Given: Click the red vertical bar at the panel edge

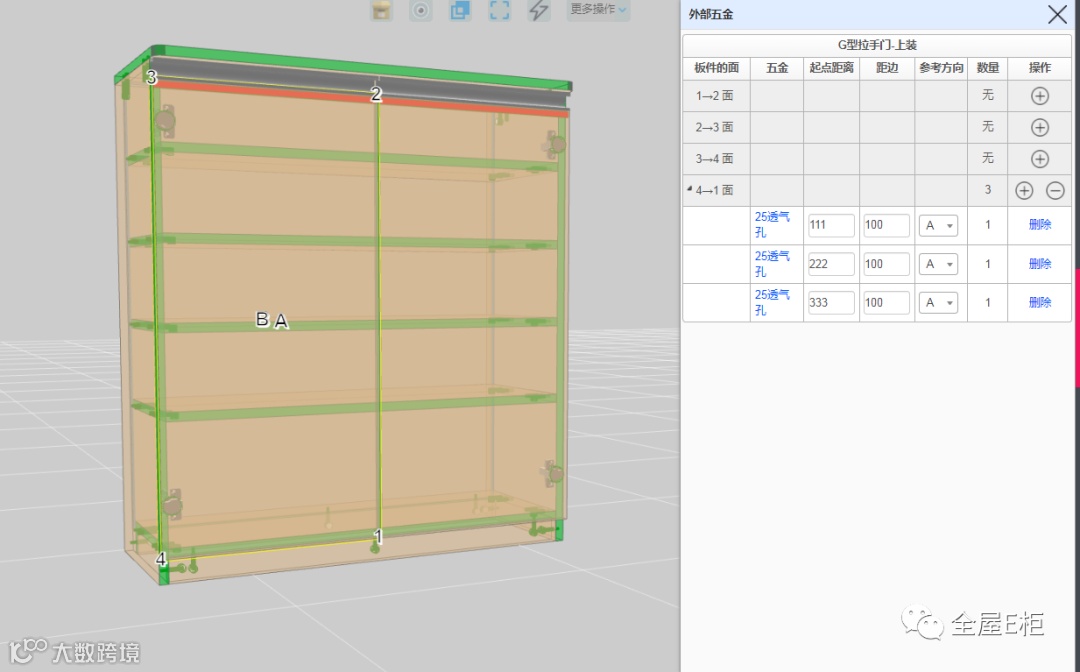Looking at the screenshot, I should [1077, 327].
